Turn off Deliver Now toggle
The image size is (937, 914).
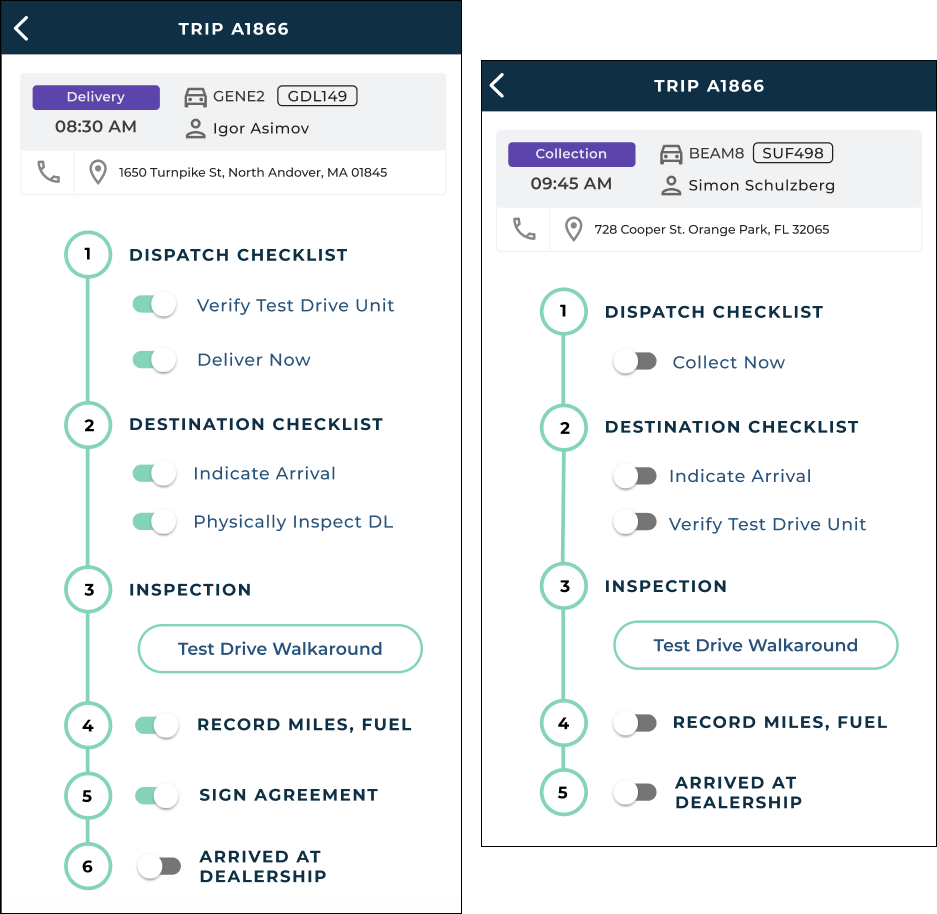[x=155, y=360]
